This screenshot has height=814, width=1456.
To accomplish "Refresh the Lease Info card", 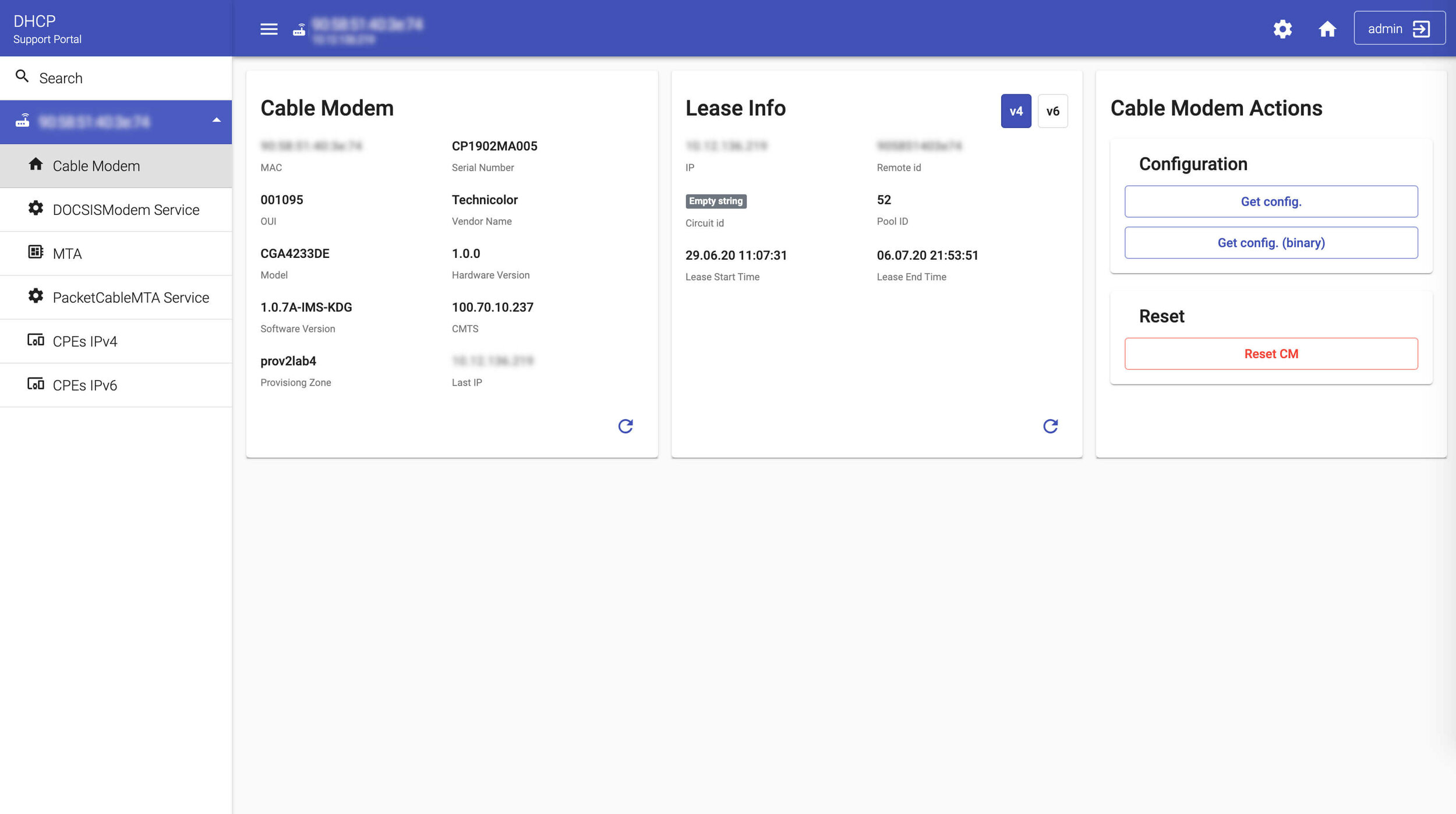I will pyautogui.click(x=1051, y=426).
